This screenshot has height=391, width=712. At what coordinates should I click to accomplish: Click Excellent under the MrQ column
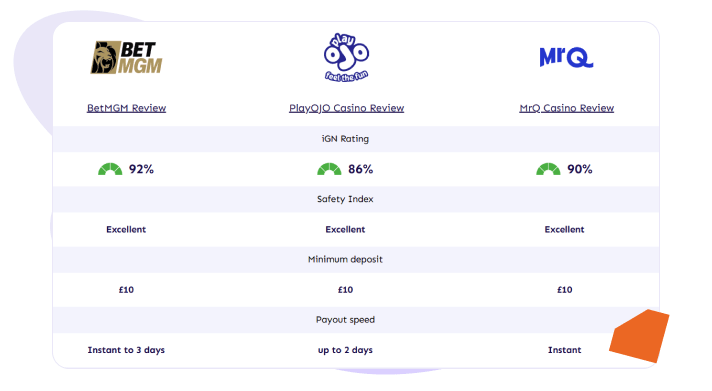[x=564, y=229]
